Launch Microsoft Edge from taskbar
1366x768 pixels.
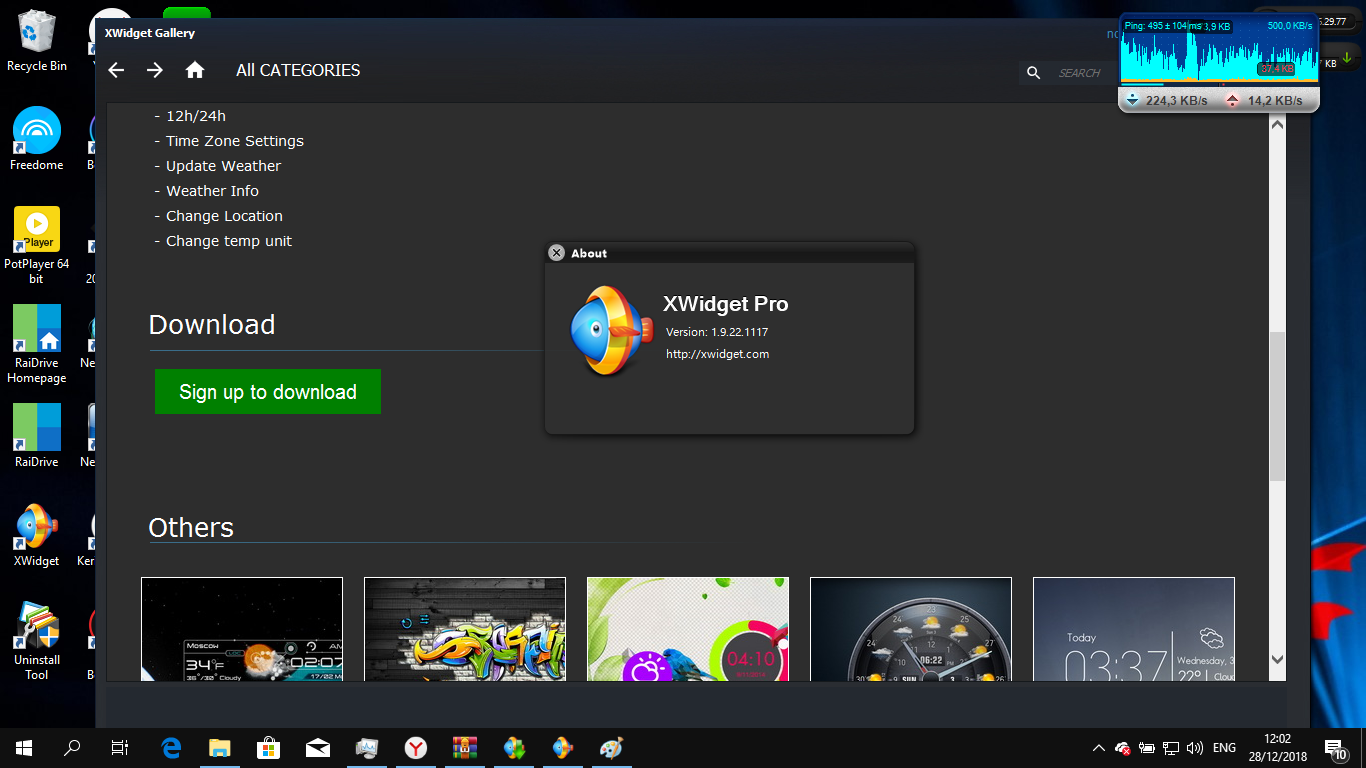coord(171,747)
